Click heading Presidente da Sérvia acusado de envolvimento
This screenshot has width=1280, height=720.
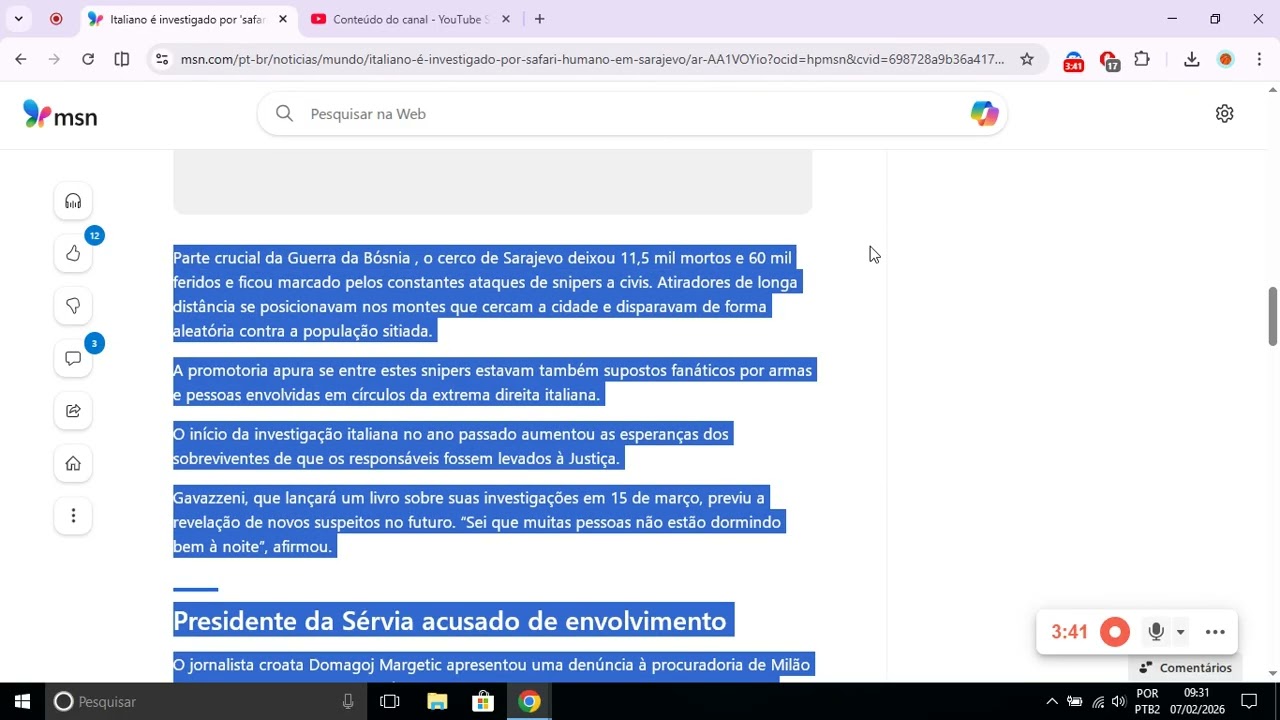point(450,620)
